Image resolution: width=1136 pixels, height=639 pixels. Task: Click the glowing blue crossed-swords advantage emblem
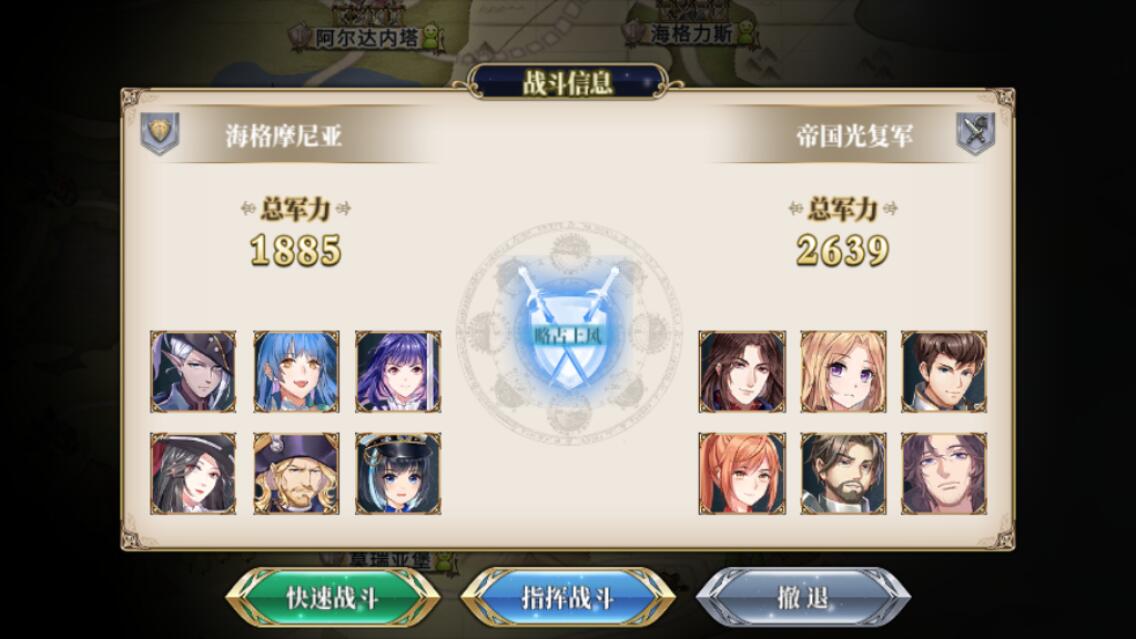pos(568,326)
